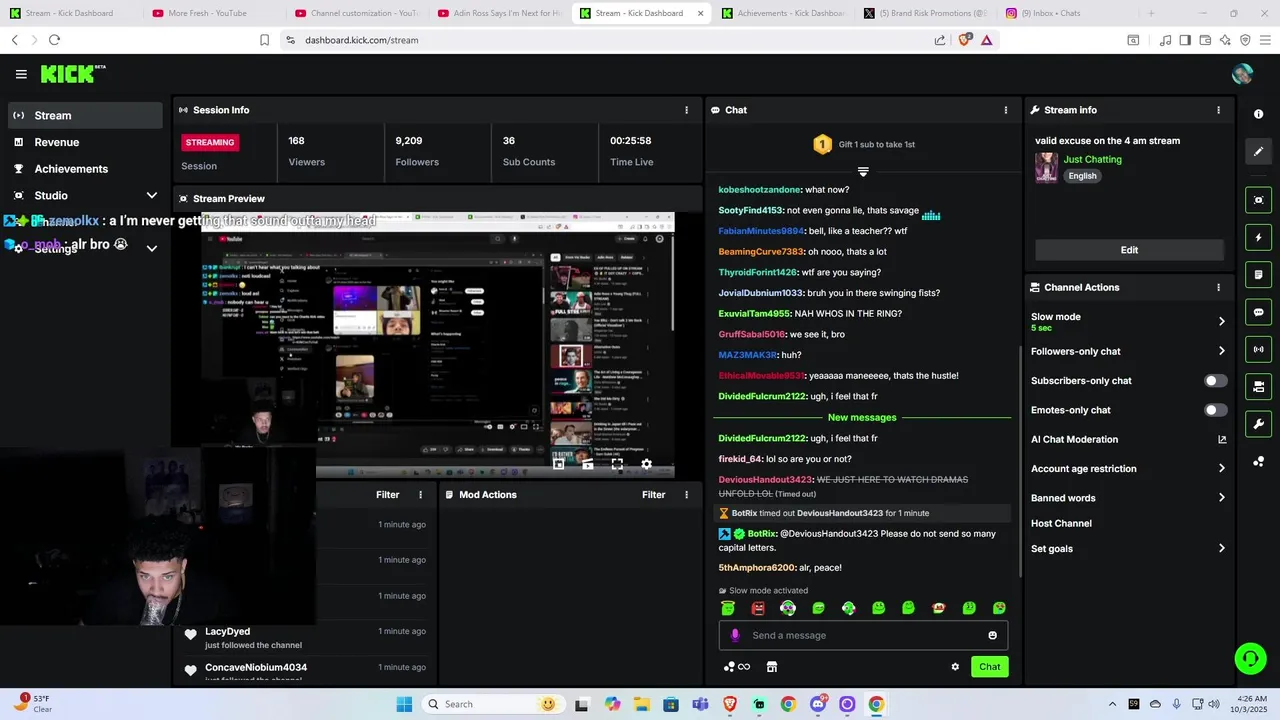Click the Send a message field

[x=863, y=635]
